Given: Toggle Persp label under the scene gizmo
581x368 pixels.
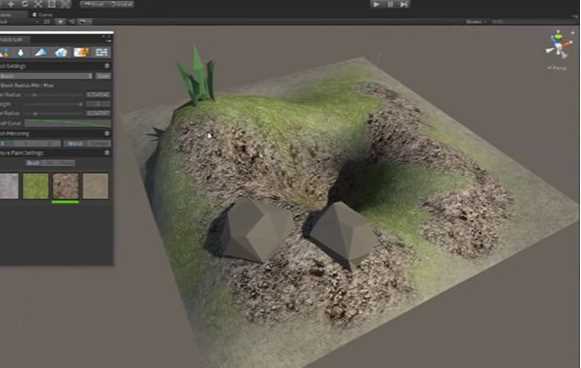Looking at the screenshot, I should [x=557, y=68].
